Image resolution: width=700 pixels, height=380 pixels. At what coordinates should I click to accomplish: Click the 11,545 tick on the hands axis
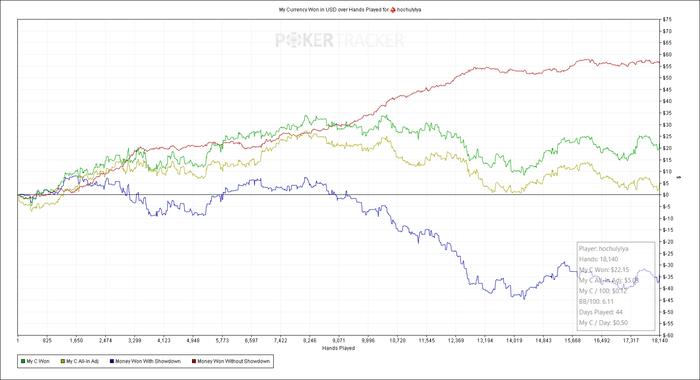pyautogui.click(x=426, y=341)
